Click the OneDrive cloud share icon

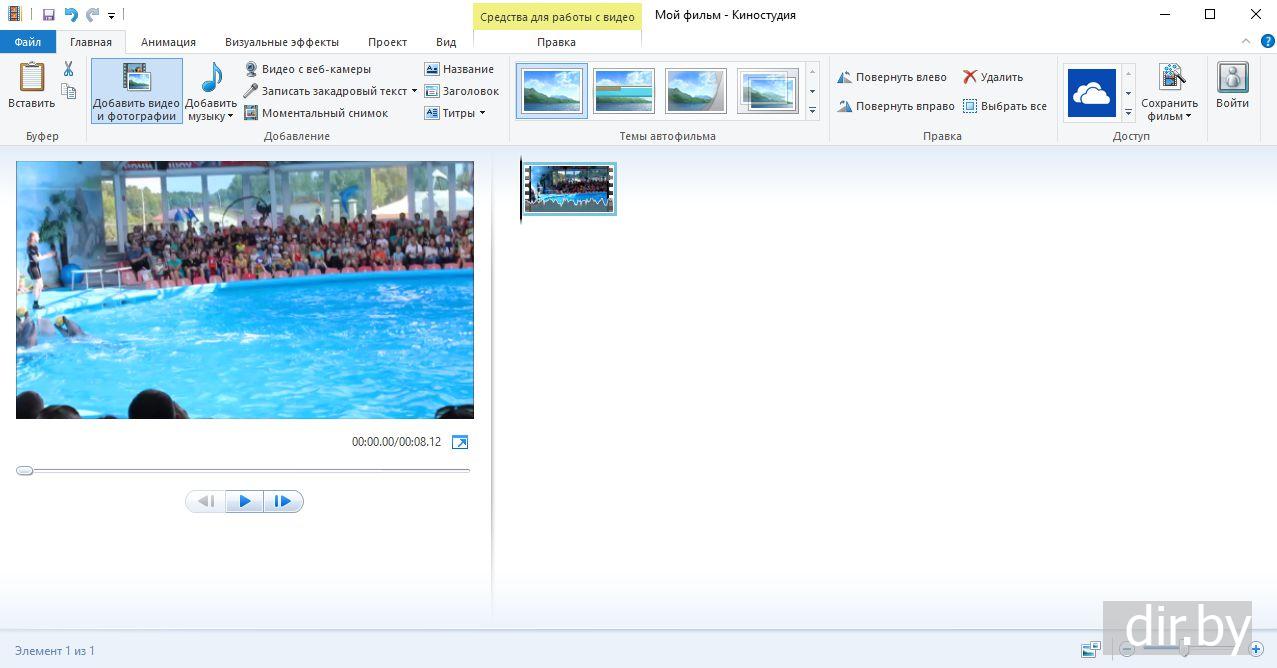1091,93
